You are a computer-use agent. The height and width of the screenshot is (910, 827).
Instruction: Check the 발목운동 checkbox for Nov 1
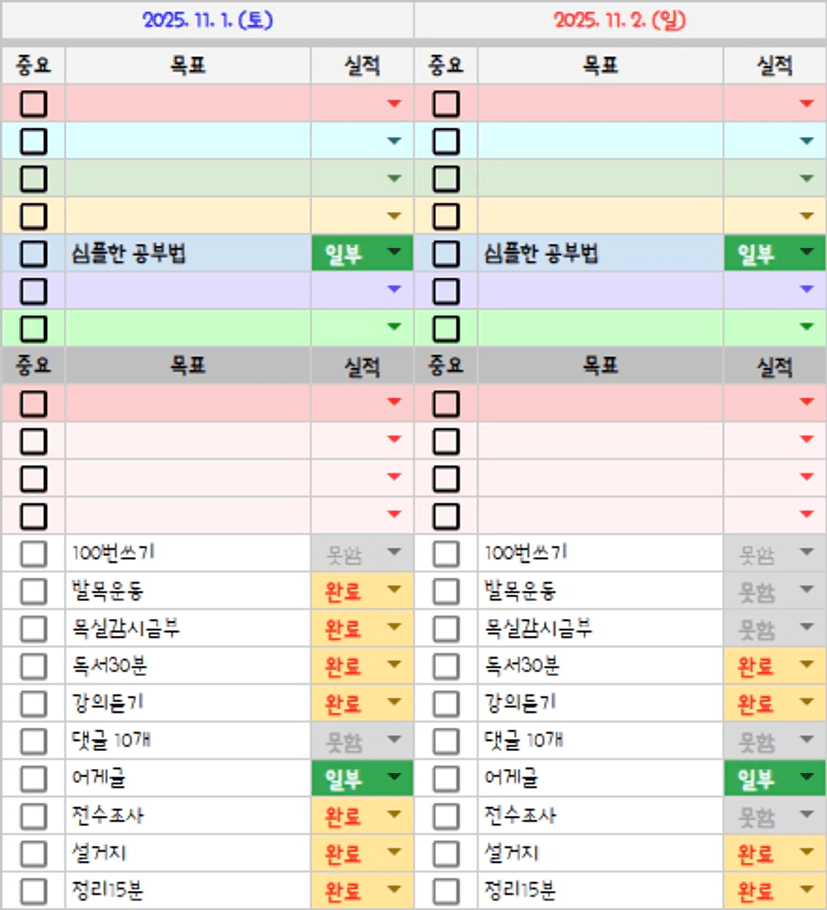(x=33, y=591)
